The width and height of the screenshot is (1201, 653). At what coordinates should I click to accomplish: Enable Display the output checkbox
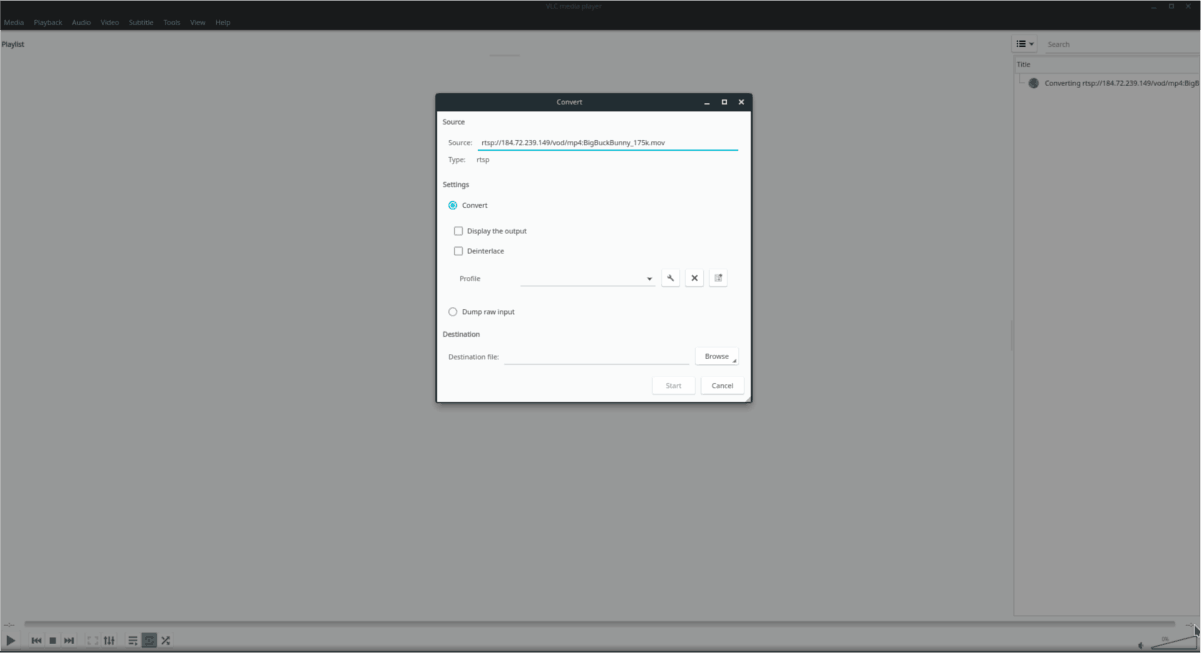click(x=459, y=231)
